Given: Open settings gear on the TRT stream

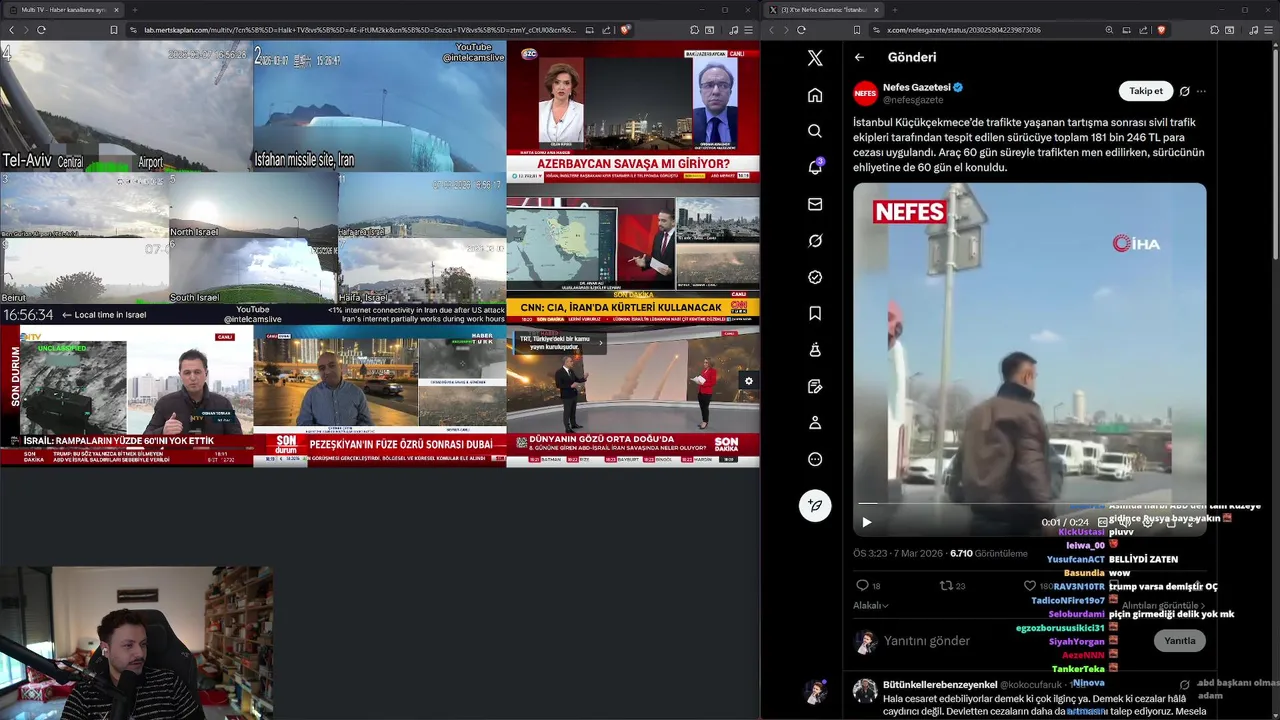Looking at the screenshot, I should (x=748, y=381).
